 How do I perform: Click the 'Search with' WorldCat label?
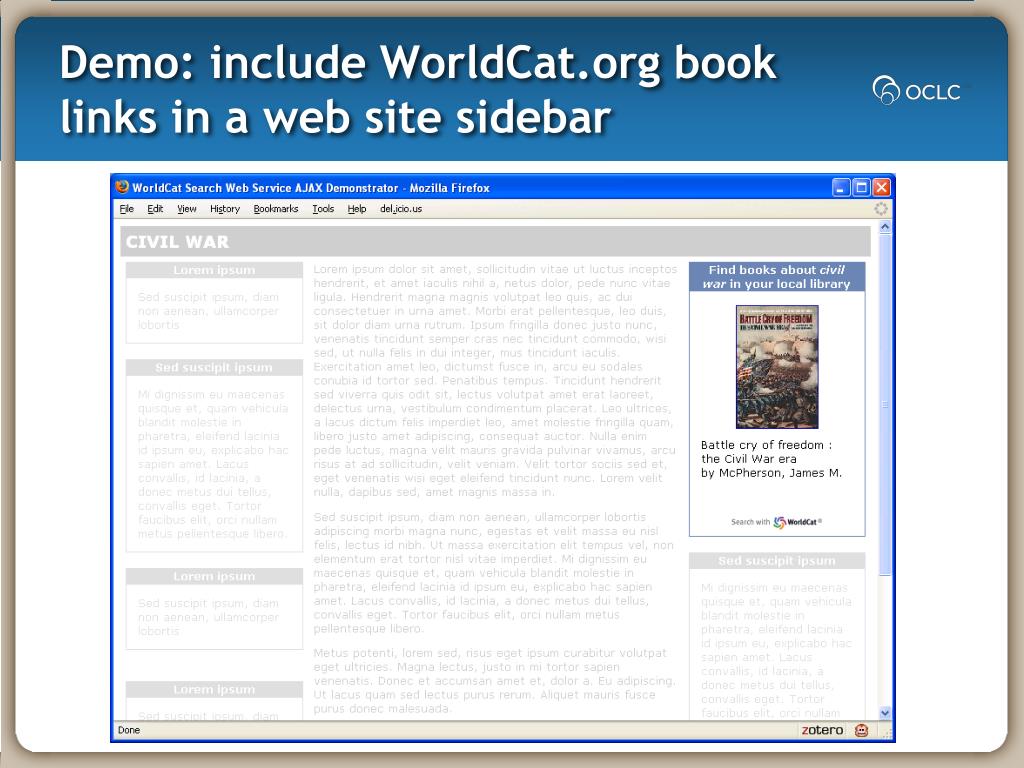tap(750, 522)
